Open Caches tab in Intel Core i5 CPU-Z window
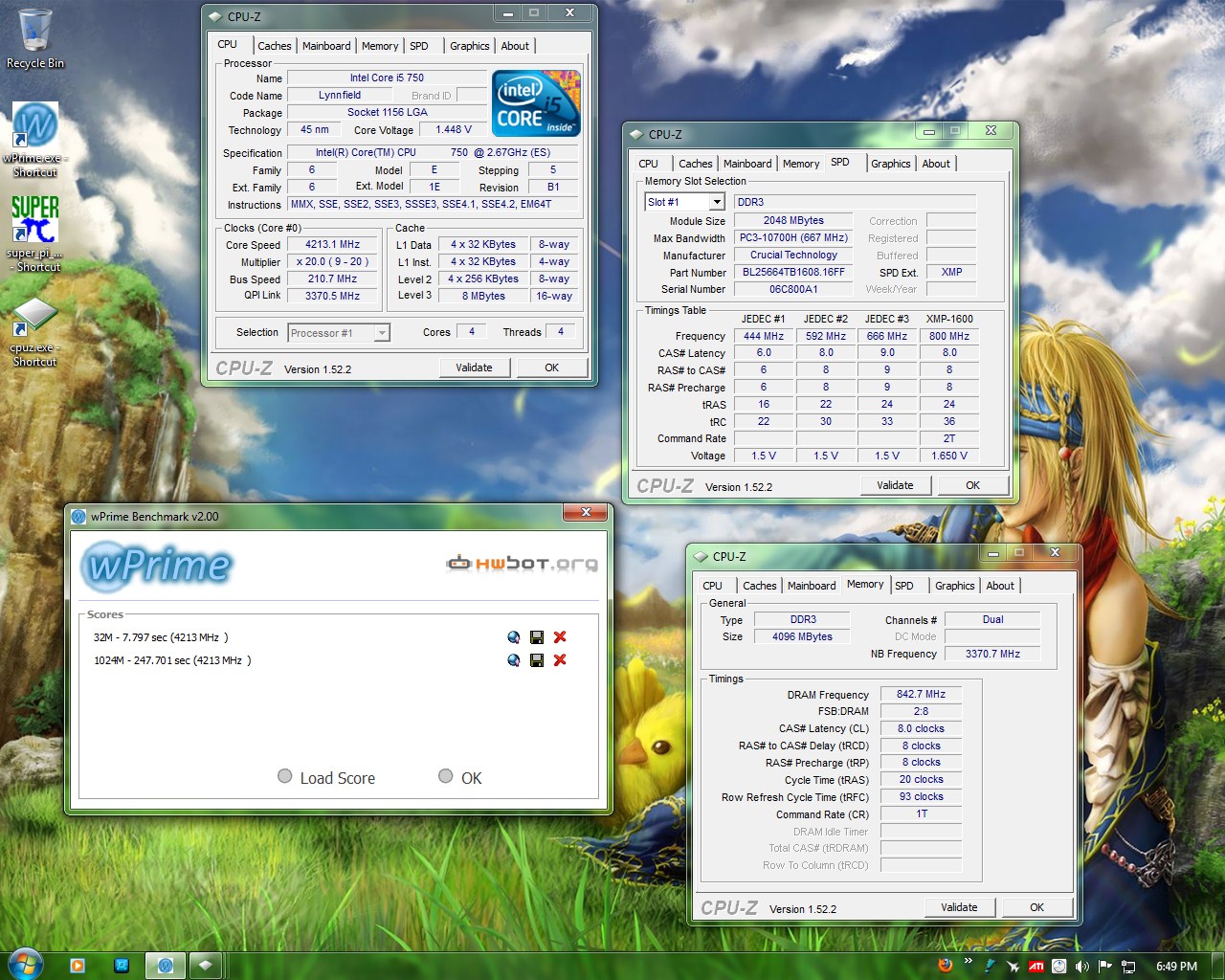This screenshot has width=1225, height=980. pyautogui.click(x=275, y=46)
